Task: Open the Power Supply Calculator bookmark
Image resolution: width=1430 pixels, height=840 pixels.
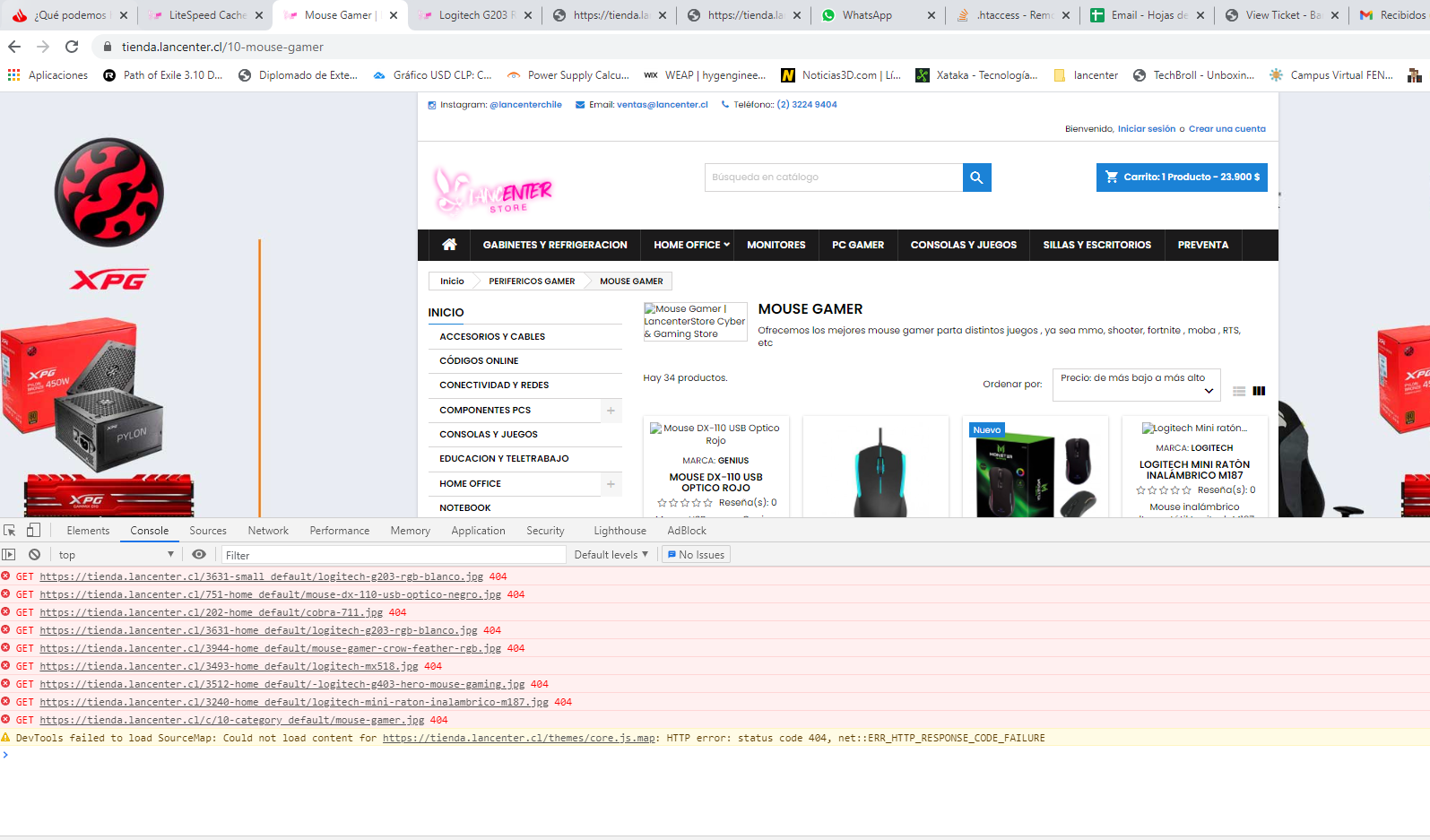Action: point(568,75)
